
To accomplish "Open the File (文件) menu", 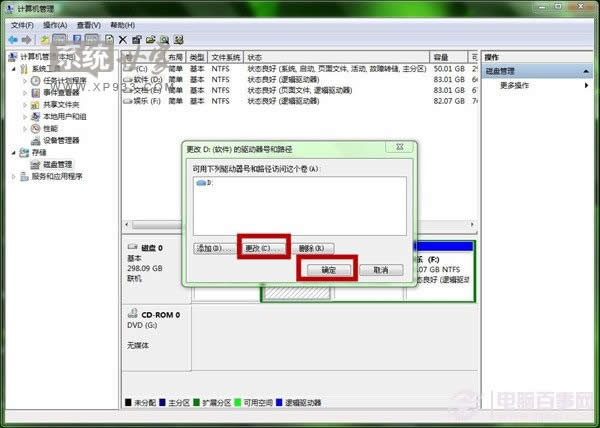I will pos(22,24).
